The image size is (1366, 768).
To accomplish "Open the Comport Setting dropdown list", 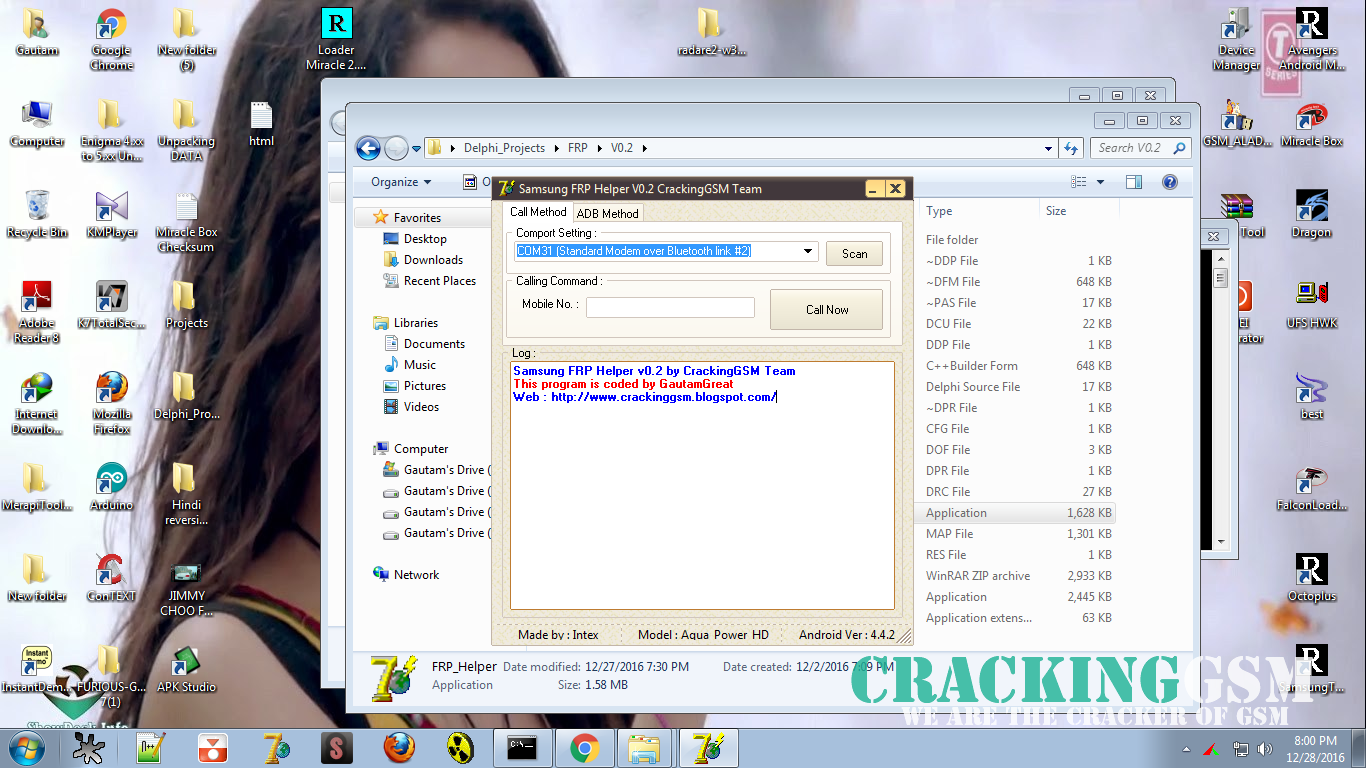I will pos(807,251).
